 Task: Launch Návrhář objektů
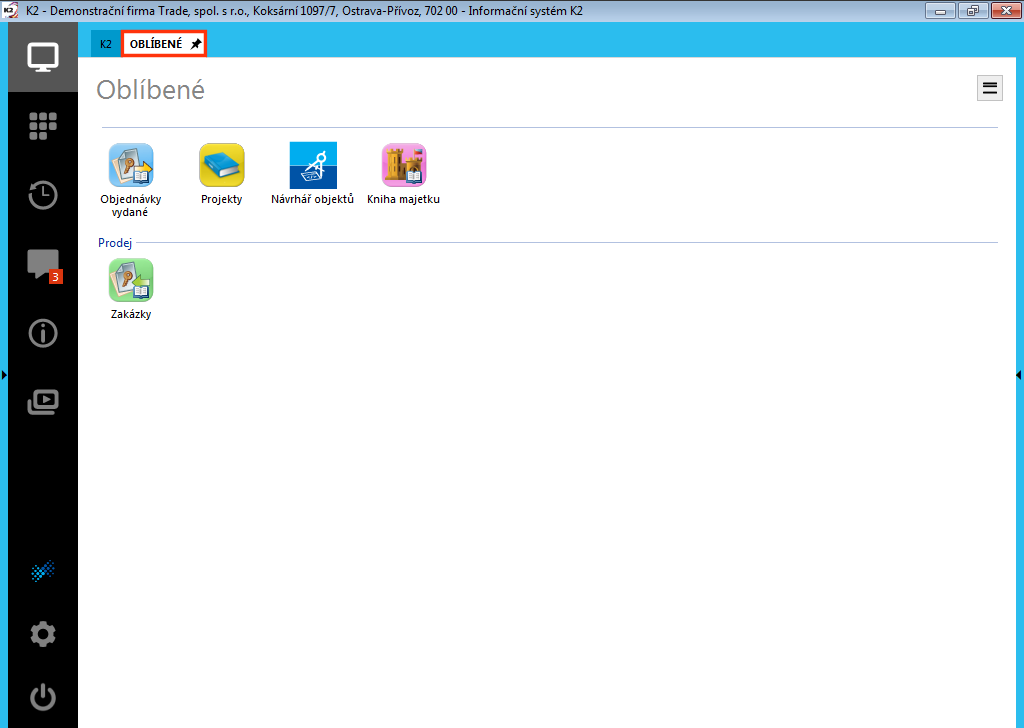312,174
